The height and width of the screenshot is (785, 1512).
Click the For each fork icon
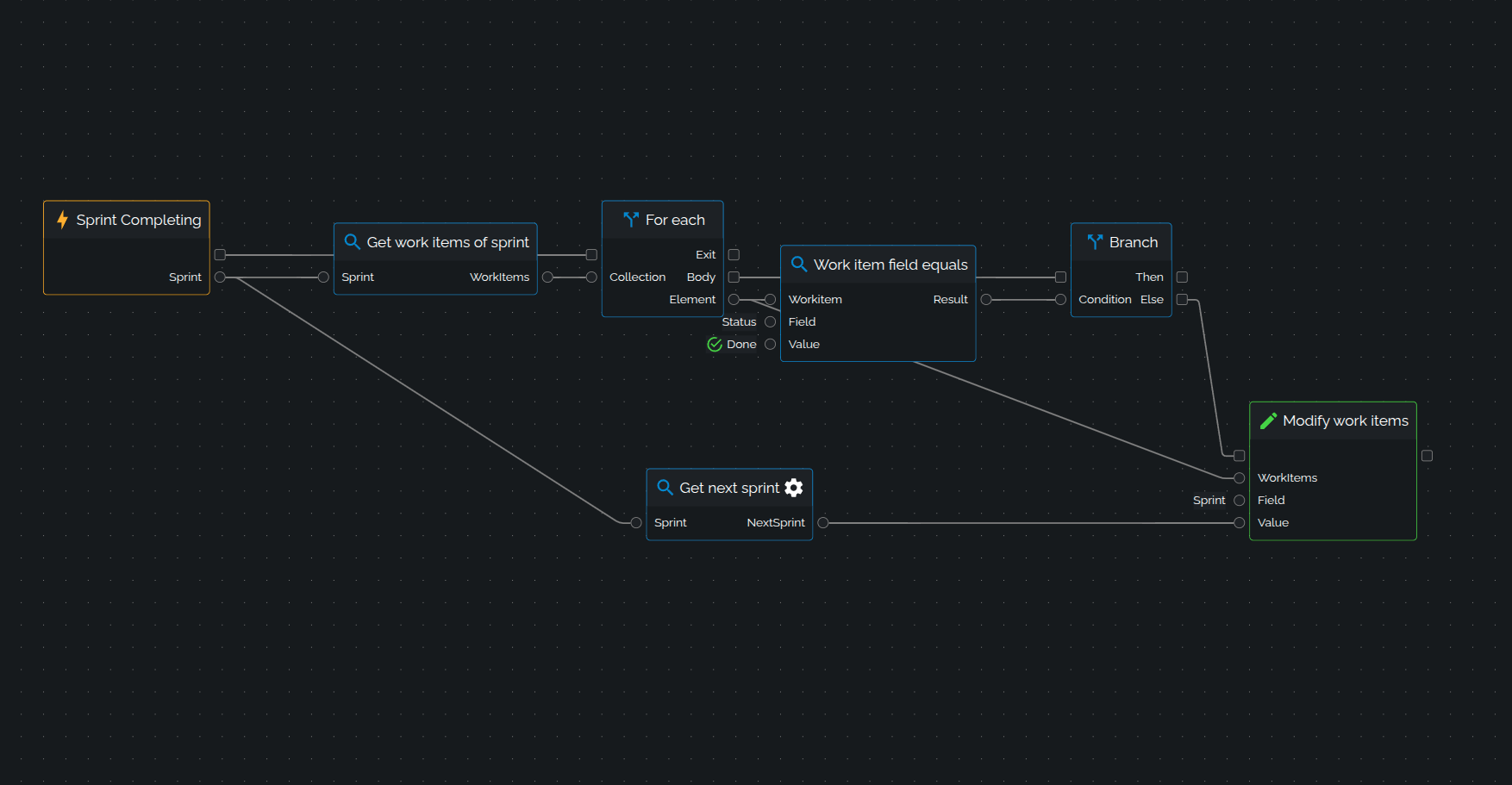click(631, 220)
